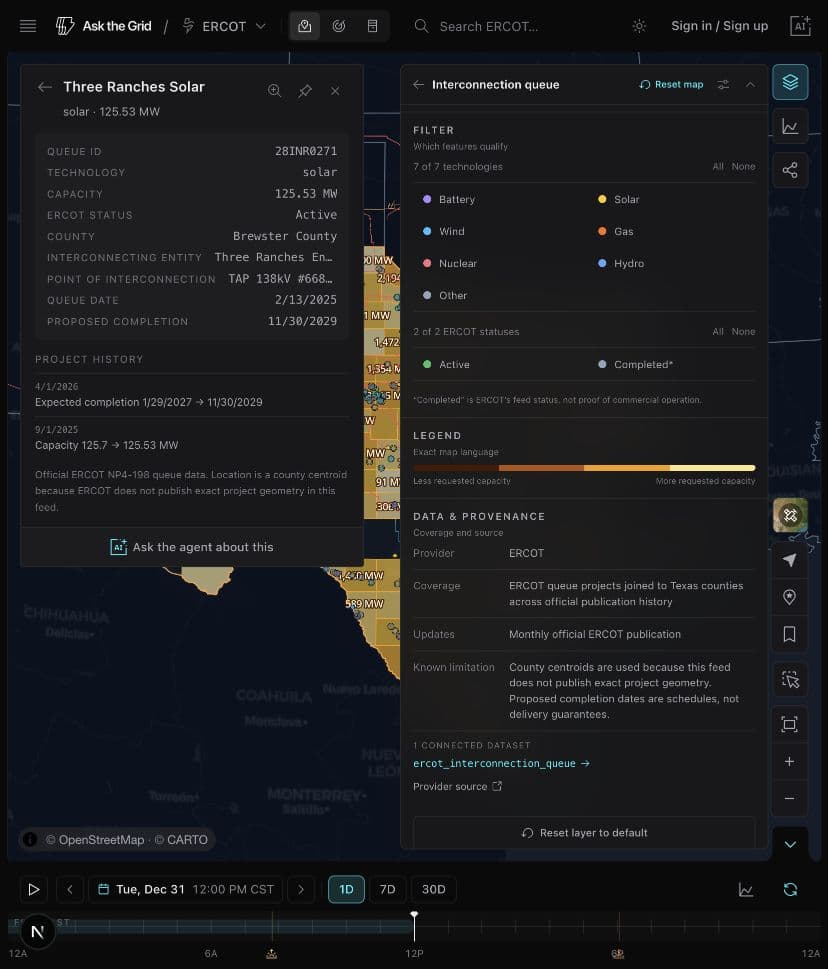Viewport: 828px width, 969px height.
Task: Click the map attribution info icon
Action: (30, 839)
